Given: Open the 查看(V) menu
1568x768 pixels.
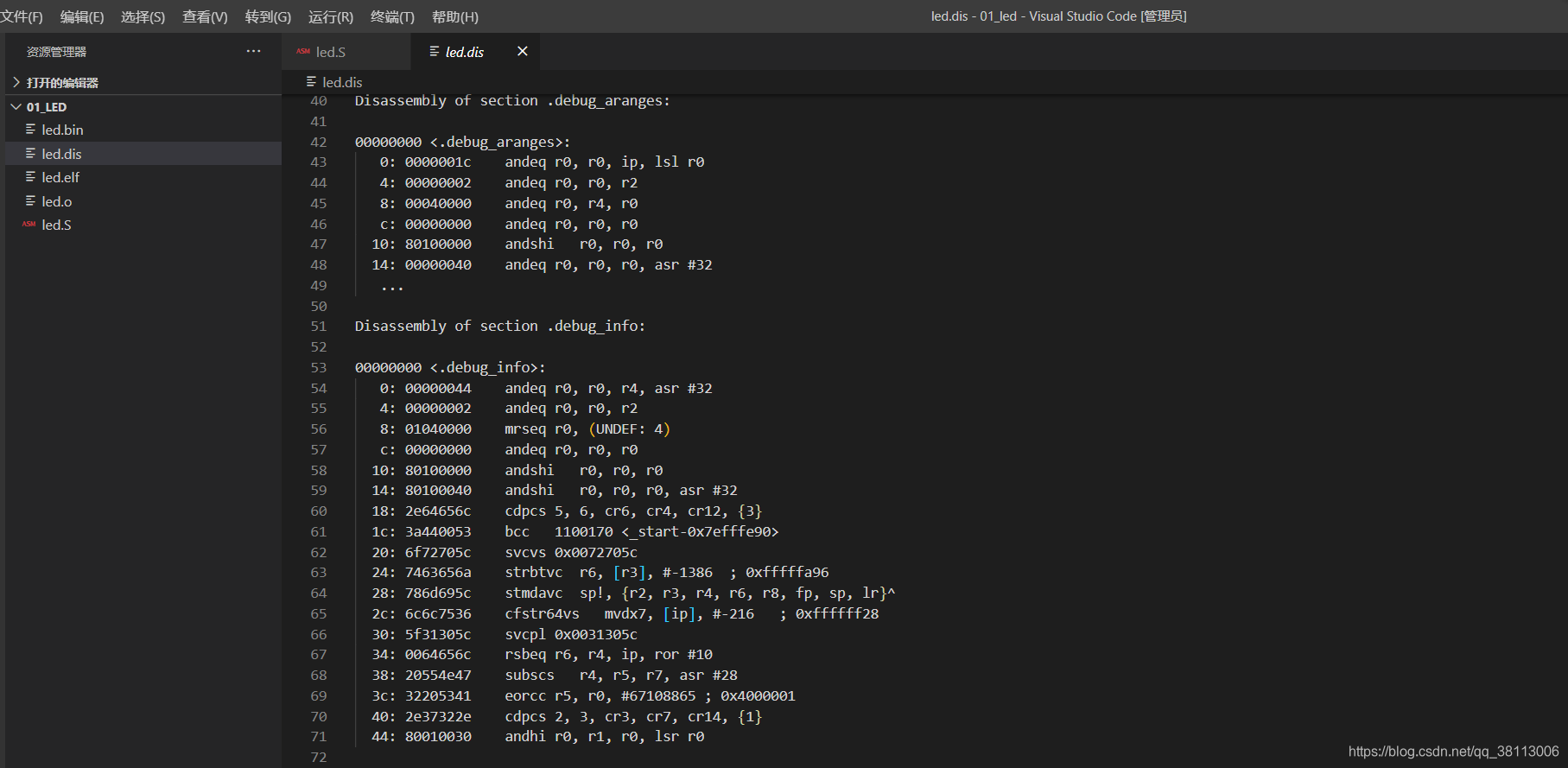Looking at the screenshot, I should 205,17.
